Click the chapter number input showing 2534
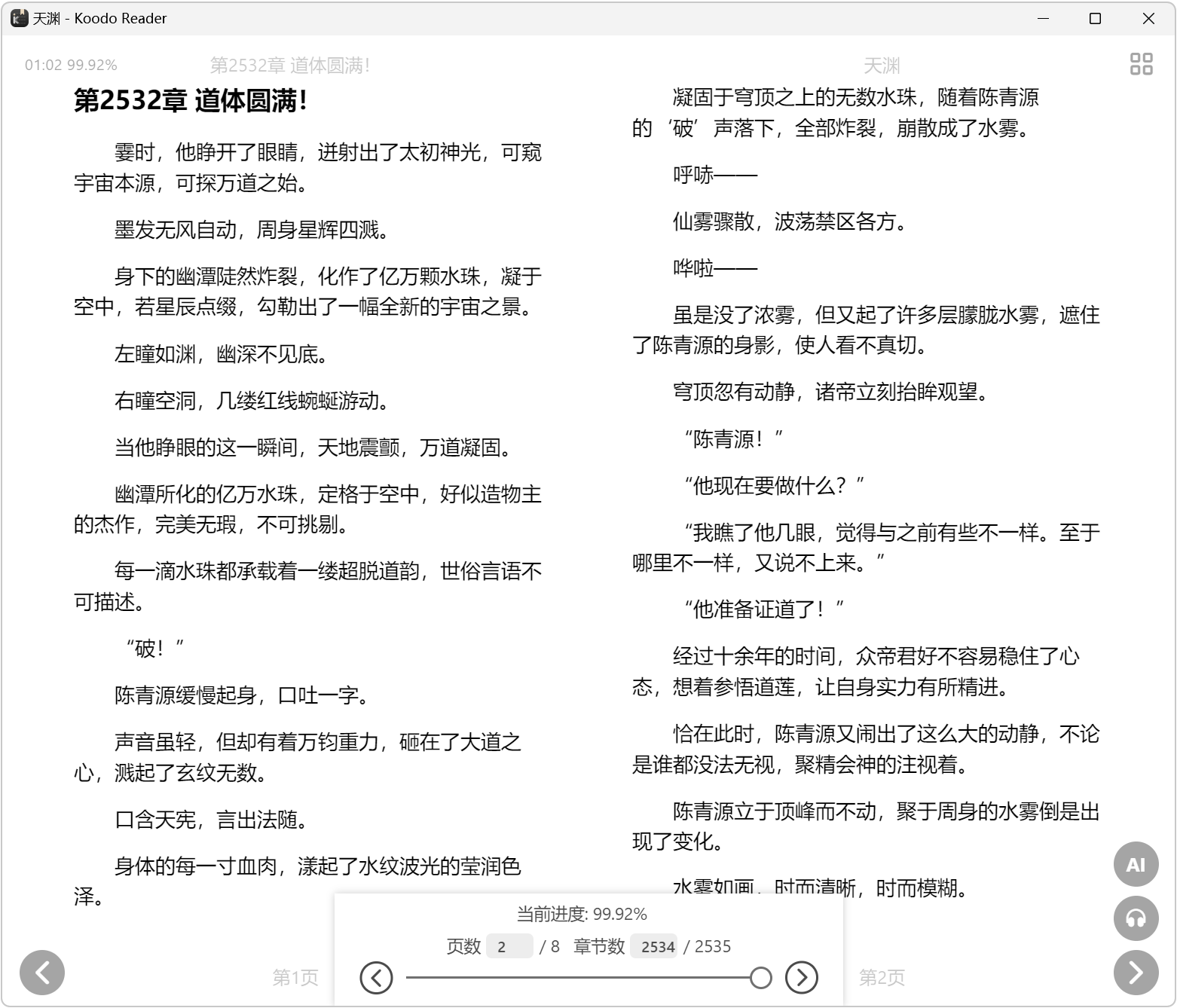This screenshot has height=1008, width=1177. pyautogui.click(x=655, y=946)
